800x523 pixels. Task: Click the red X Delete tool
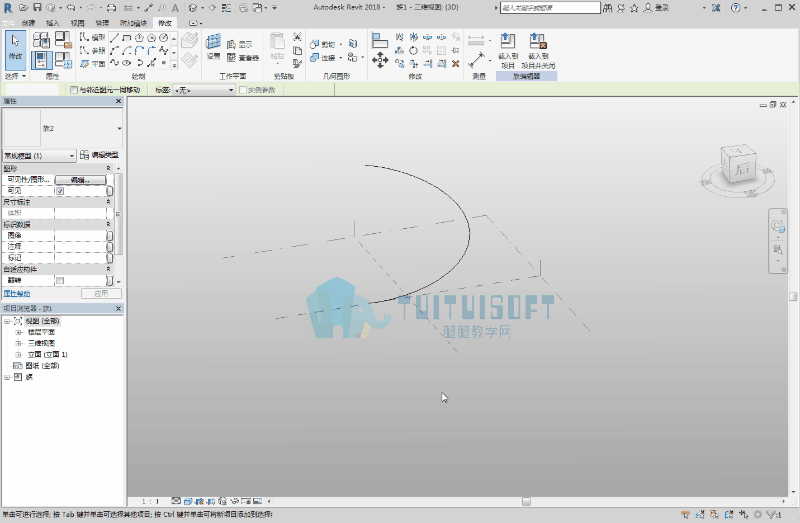pyautogui.click(x=456, y=63)
